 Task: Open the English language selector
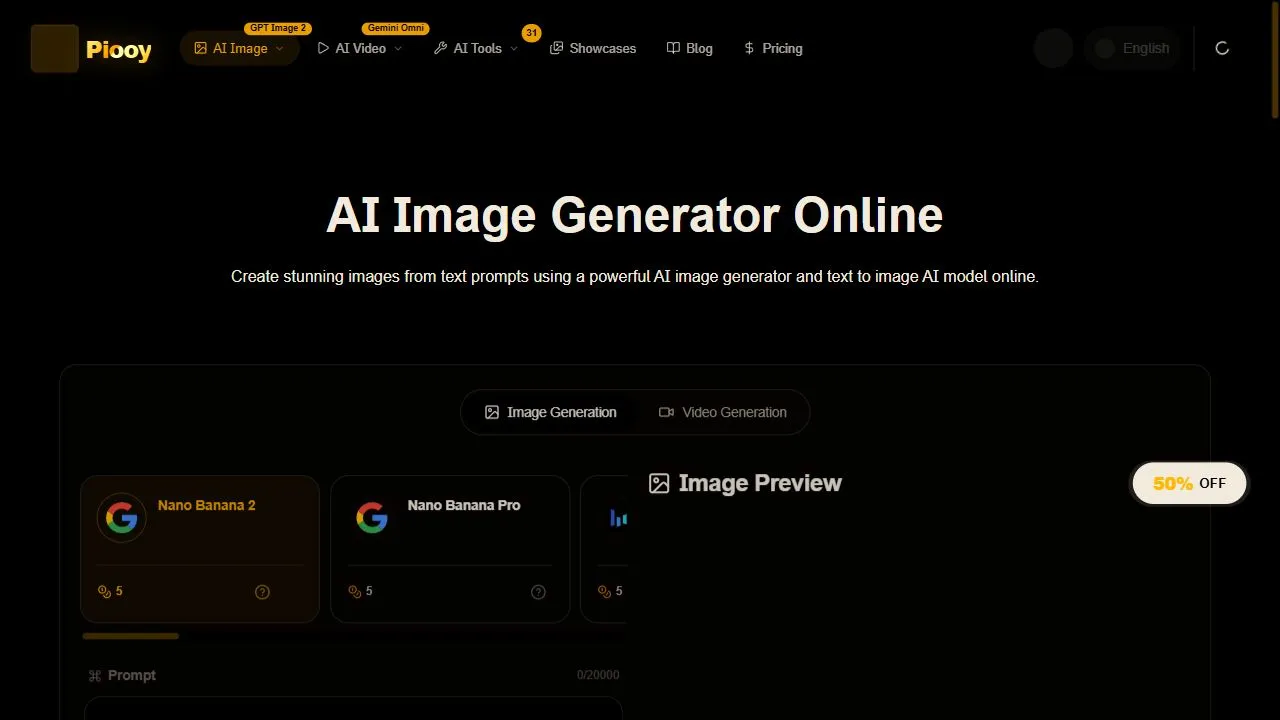point(1132,48)
